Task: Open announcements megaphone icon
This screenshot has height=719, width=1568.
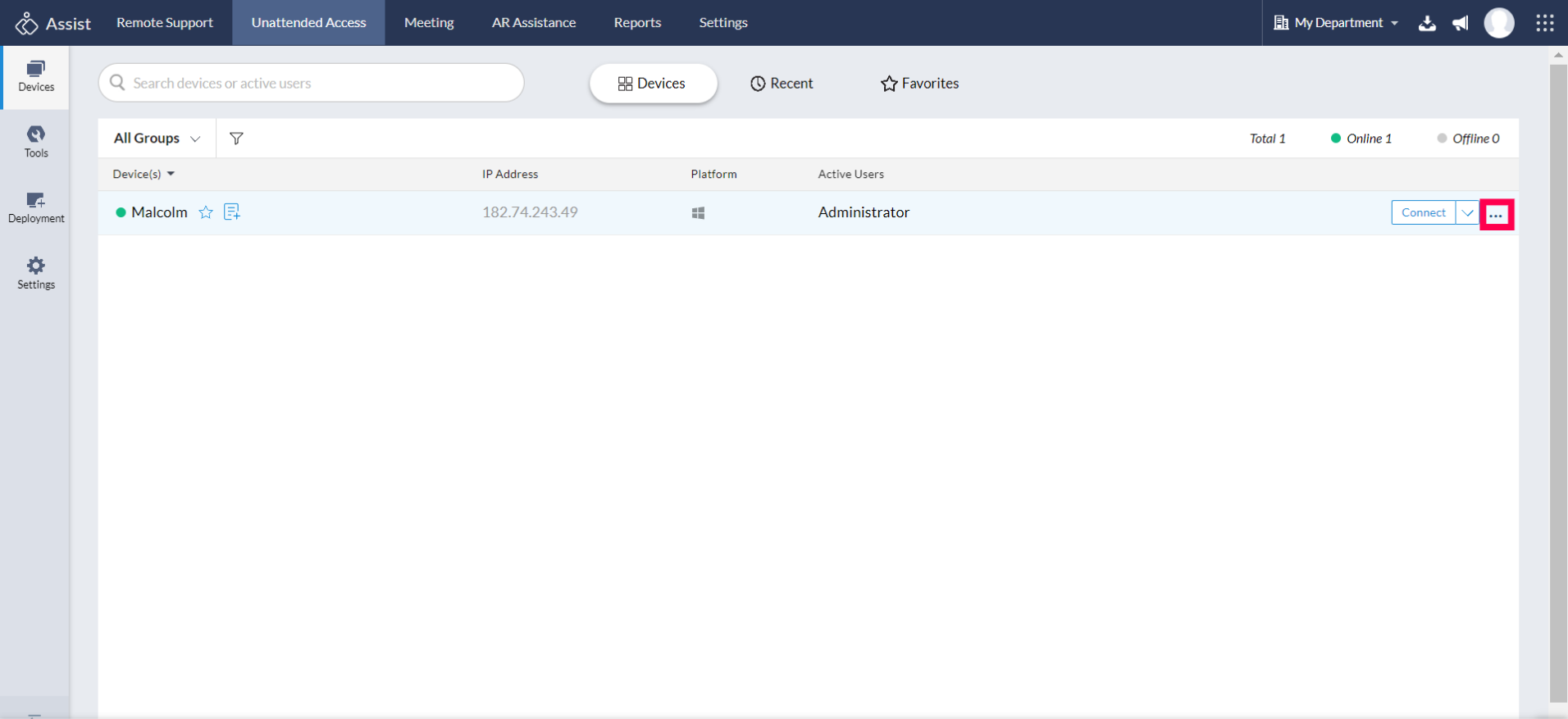Action: coord(1461,23)
